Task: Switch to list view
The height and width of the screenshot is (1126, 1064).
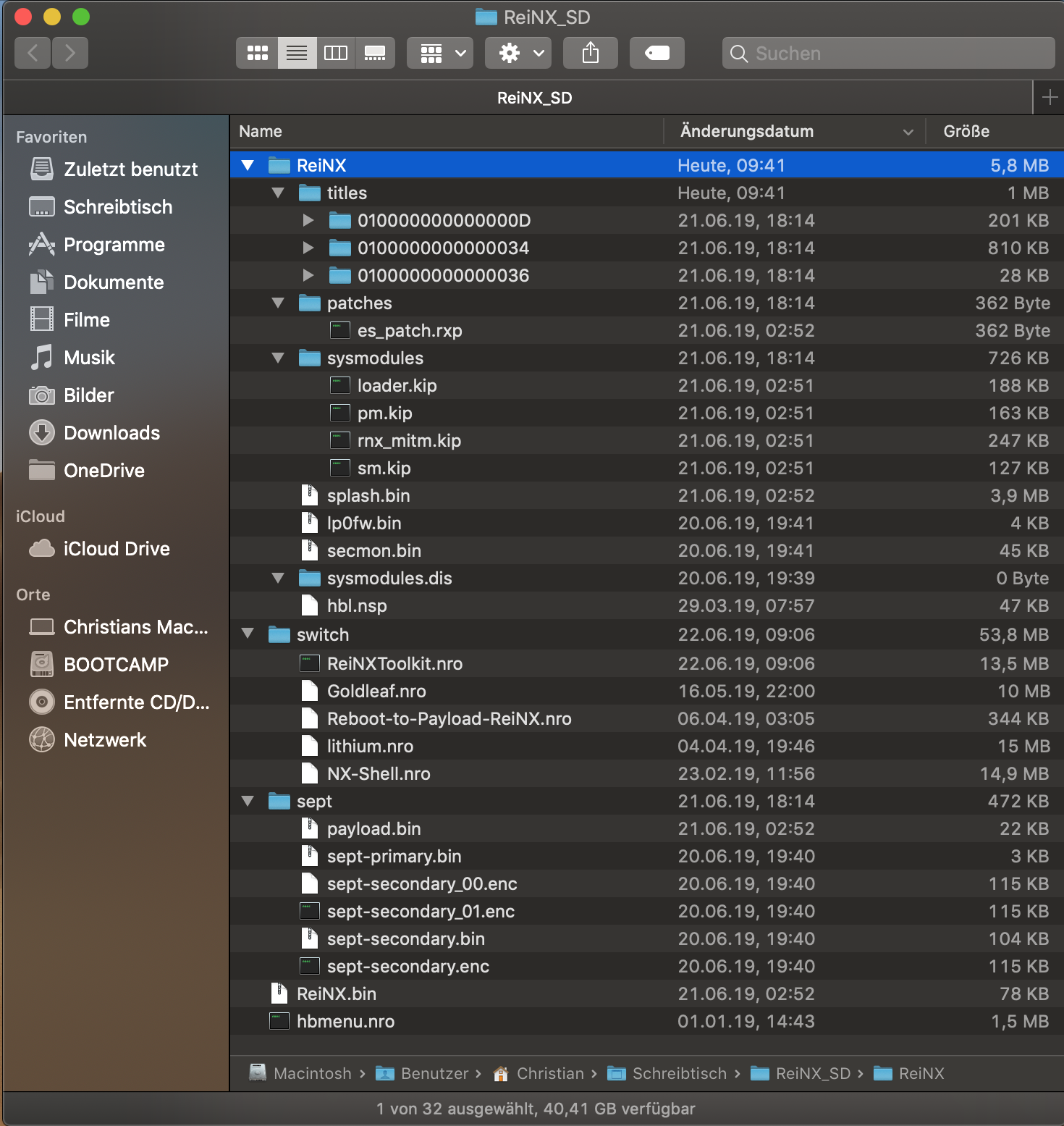Action: pyautogui.click(x=297, y=53)
